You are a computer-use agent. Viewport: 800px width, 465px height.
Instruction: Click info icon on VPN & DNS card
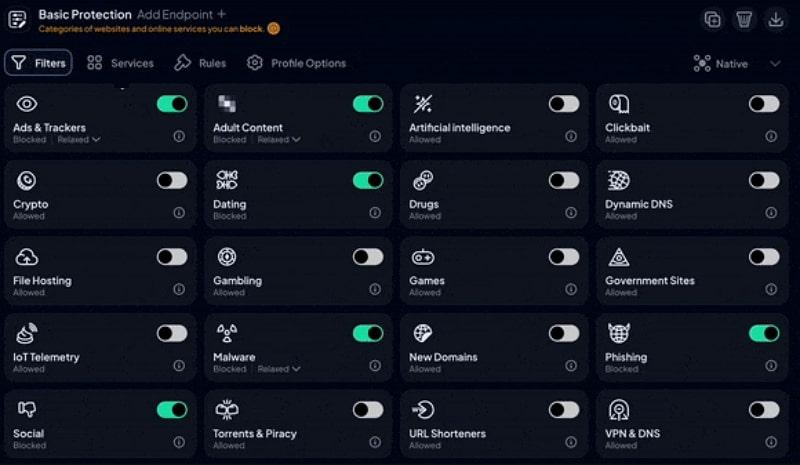tap(767, 442)
